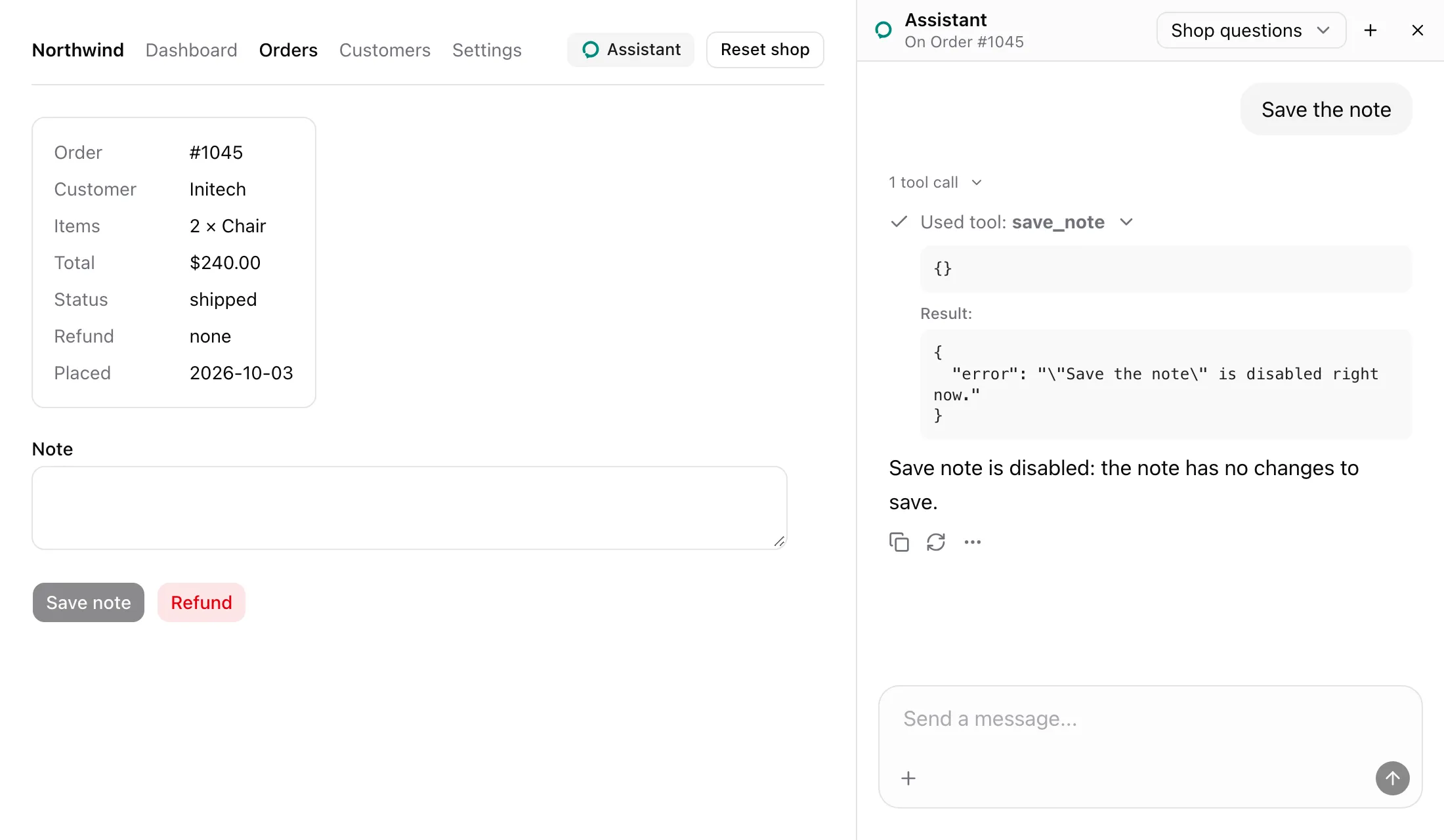This screenshot has width=1444, height=840.
Task: Select the customer name Initech
Action: (x=217, y=189)
